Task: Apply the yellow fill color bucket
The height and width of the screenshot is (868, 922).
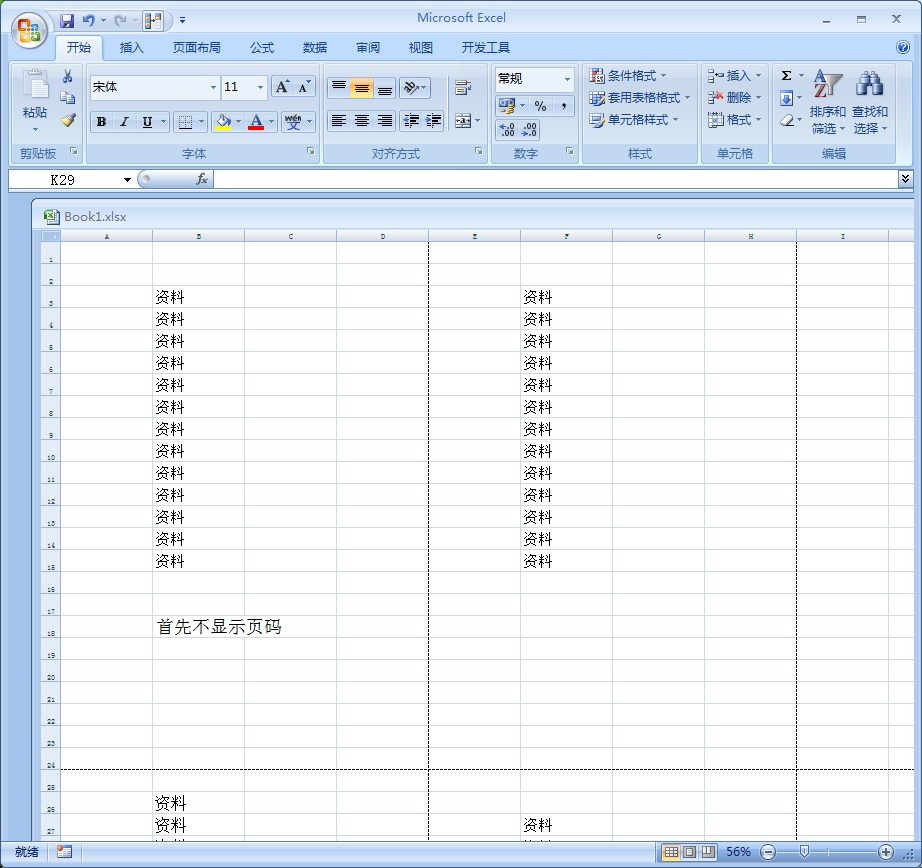Action: pos(223,122)
